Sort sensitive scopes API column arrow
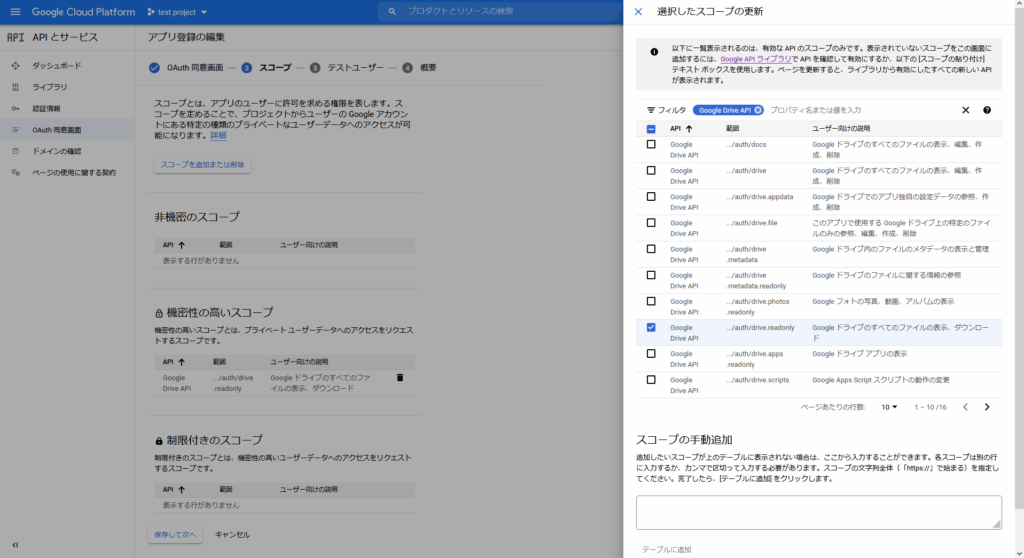This screenshot has width=1024, height=558. click(x=182, y=362)
